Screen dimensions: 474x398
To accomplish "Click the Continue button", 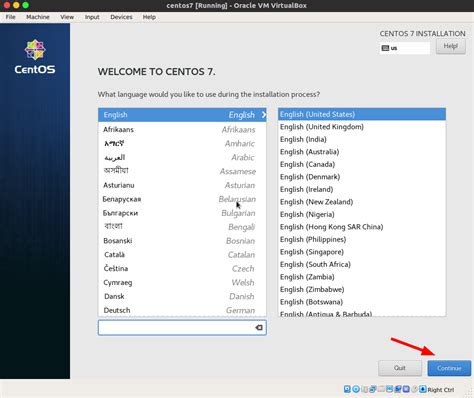I will click(449, 368).
